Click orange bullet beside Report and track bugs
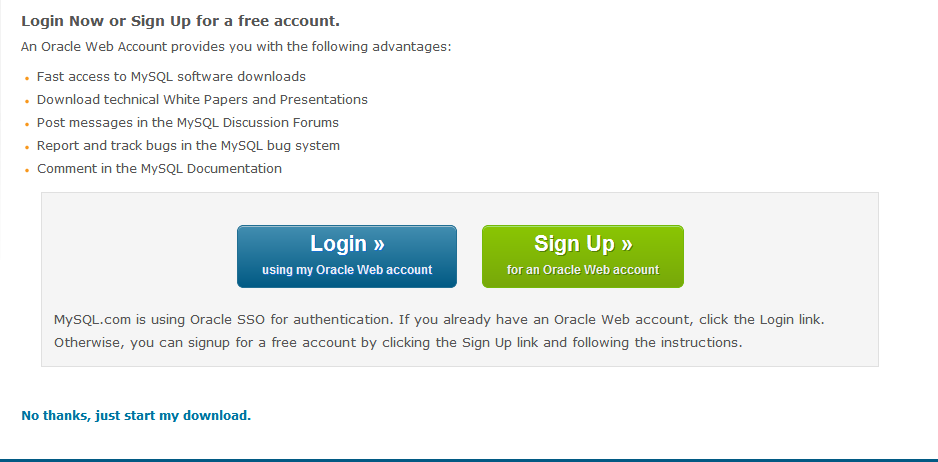Image resolution: width=938 pixels, height=462 pixels. click(27, 147)
